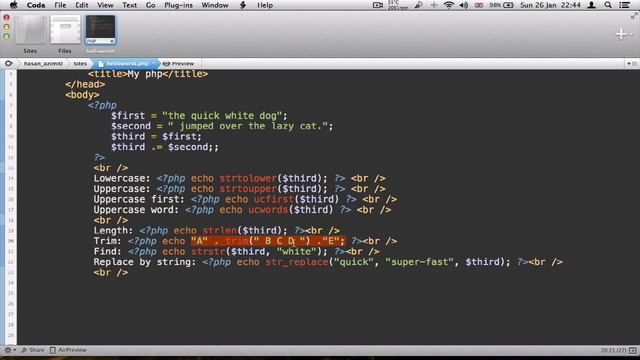Click line number 20 in the gutter

pyautogui.click(x=11, y=241)
